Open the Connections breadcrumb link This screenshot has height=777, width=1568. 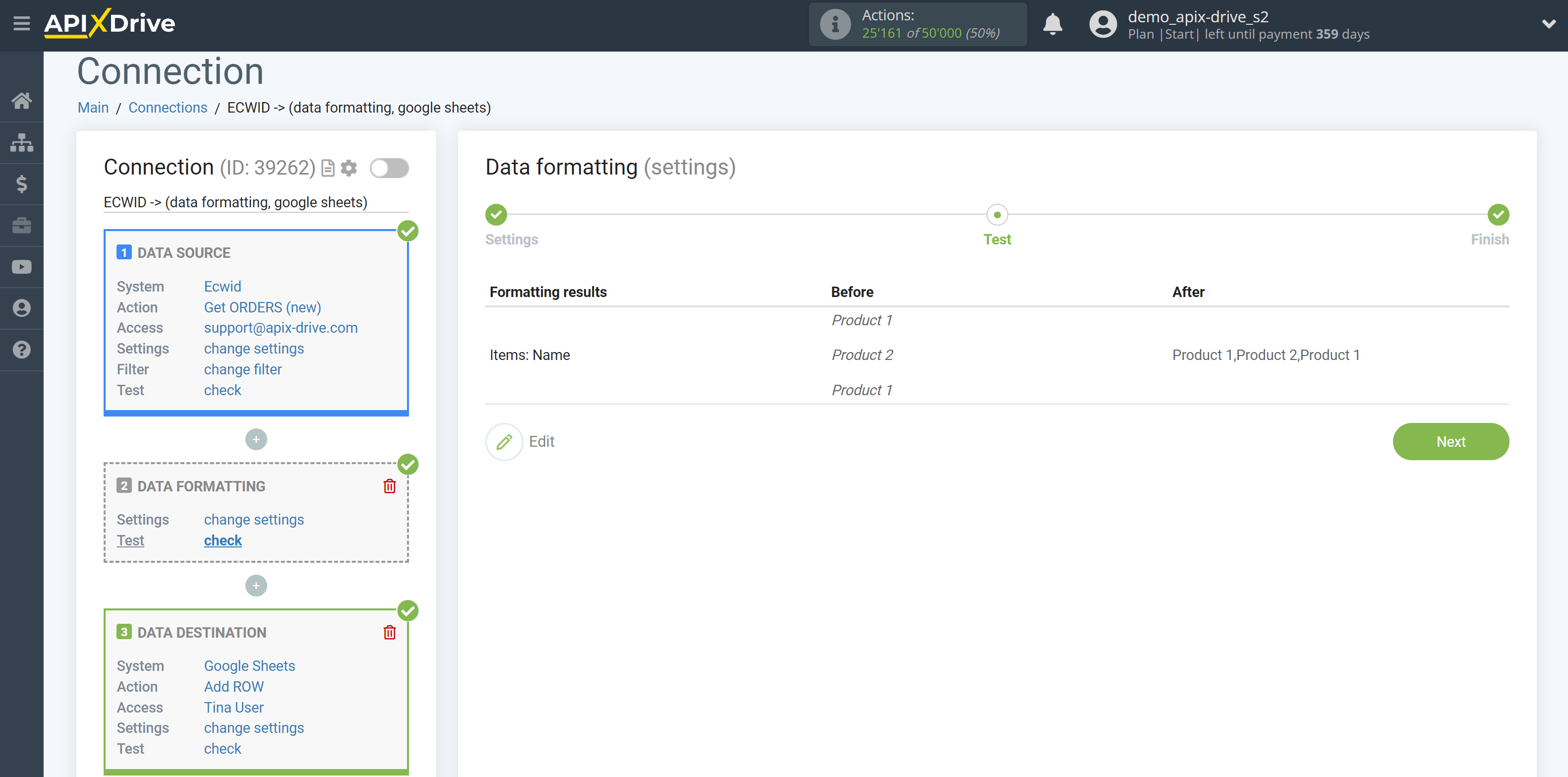(168, 108)
